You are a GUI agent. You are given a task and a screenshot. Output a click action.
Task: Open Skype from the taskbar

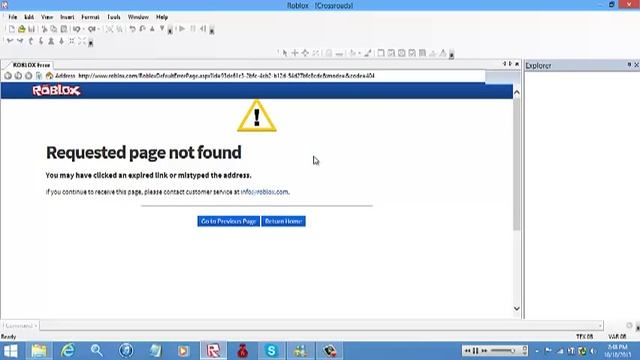click(271, 351)
